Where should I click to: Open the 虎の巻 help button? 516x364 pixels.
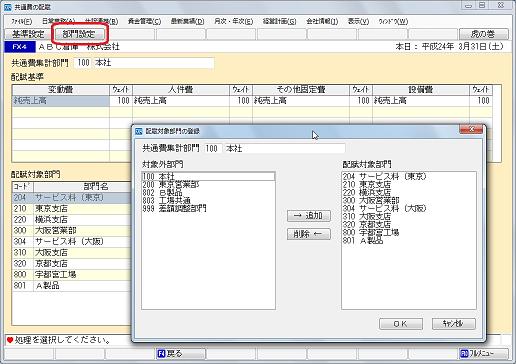[484, 34]
